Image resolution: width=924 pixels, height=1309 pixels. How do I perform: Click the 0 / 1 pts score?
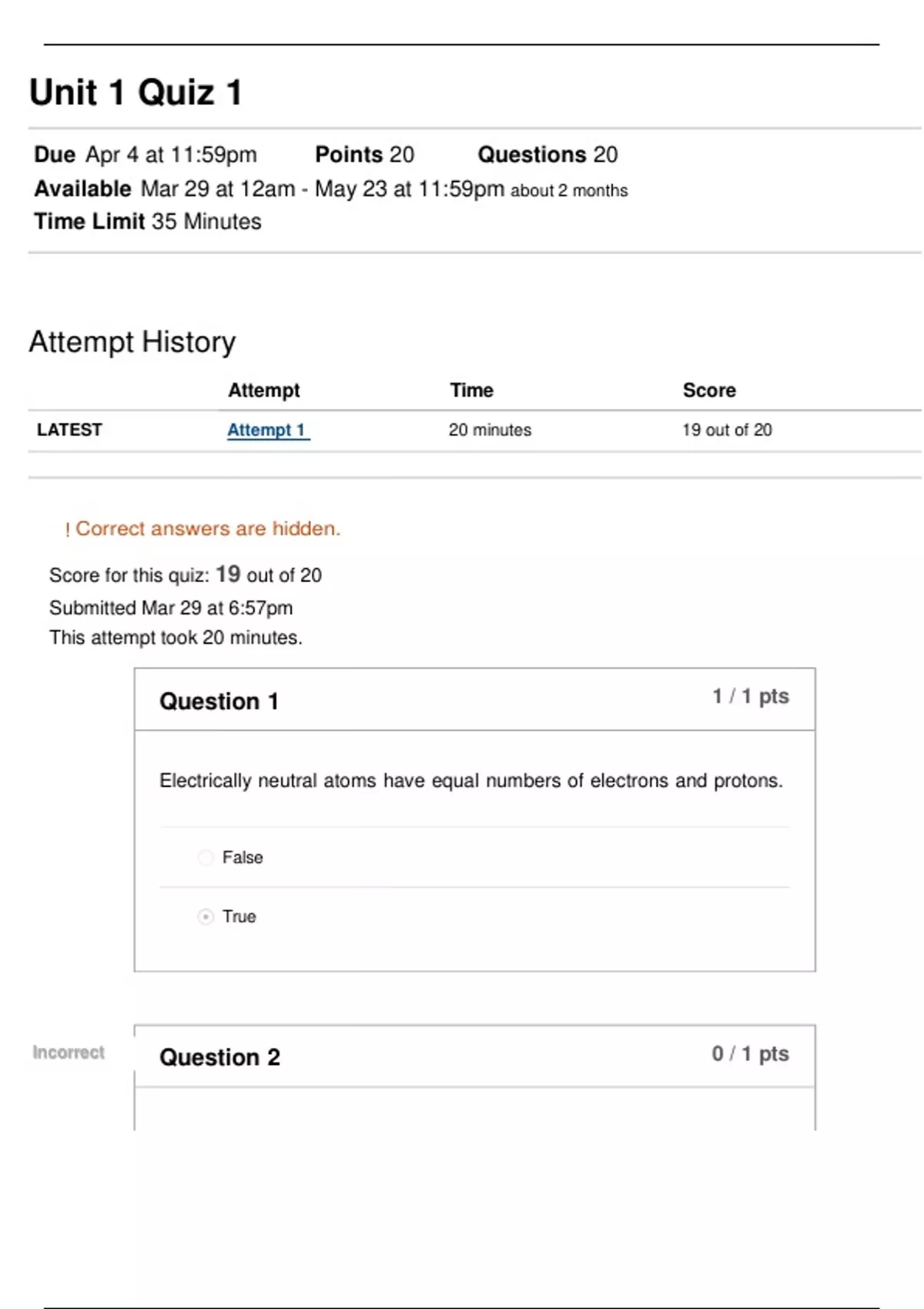(x=750, y=1053)
